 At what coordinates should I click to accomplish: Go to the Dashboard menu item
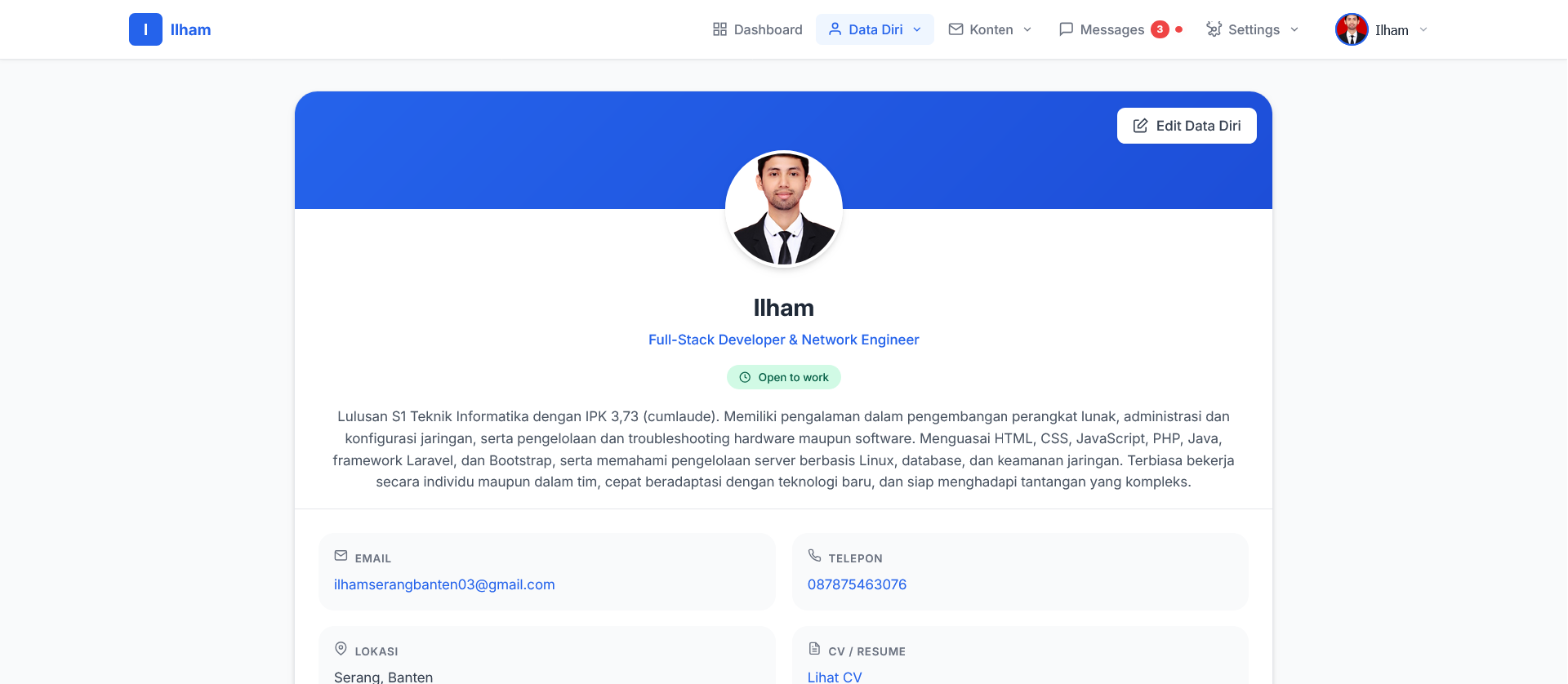757,29
